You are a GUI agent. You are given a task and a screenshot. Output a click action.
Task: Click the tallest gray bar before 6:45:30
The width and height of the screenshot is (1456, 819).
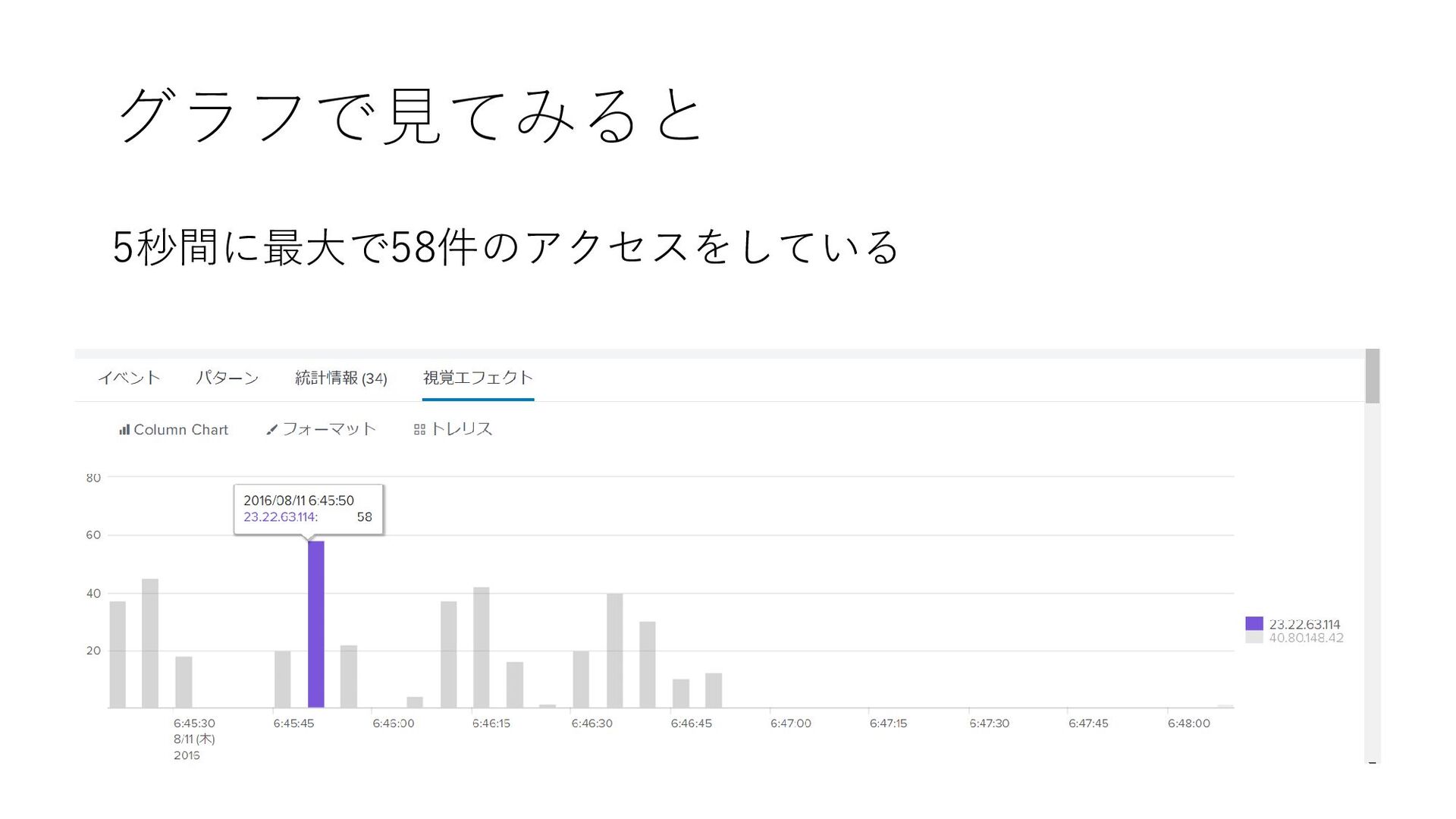click(150, 643)
